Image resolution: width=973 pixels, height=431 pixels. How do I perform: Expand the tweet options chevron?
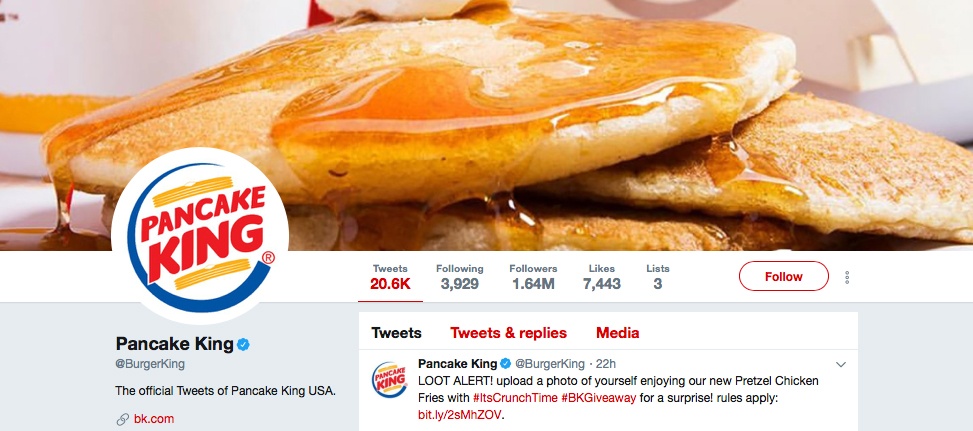coord(841,364)
